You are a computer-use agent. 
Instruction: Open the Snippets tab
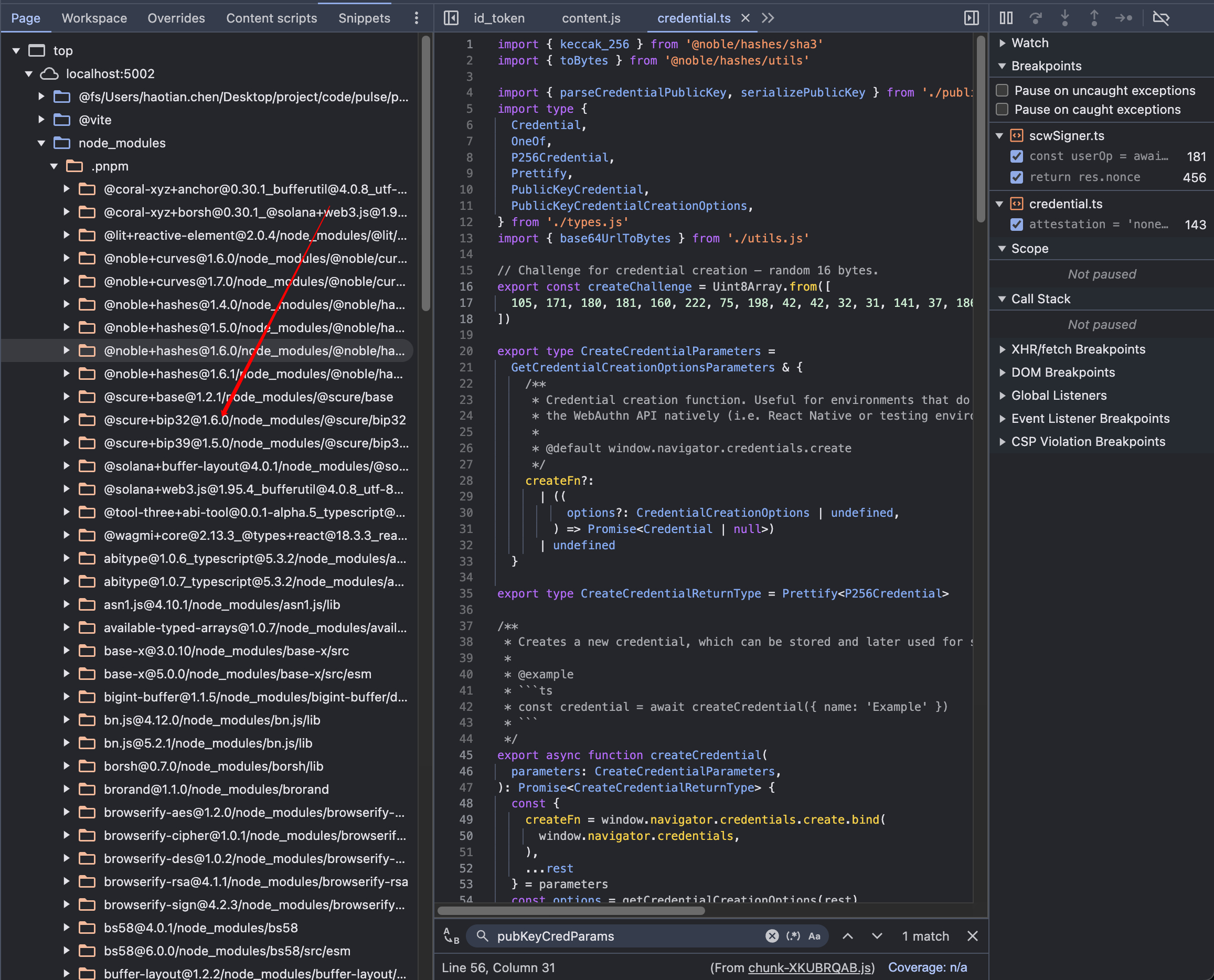coord(364,18)
